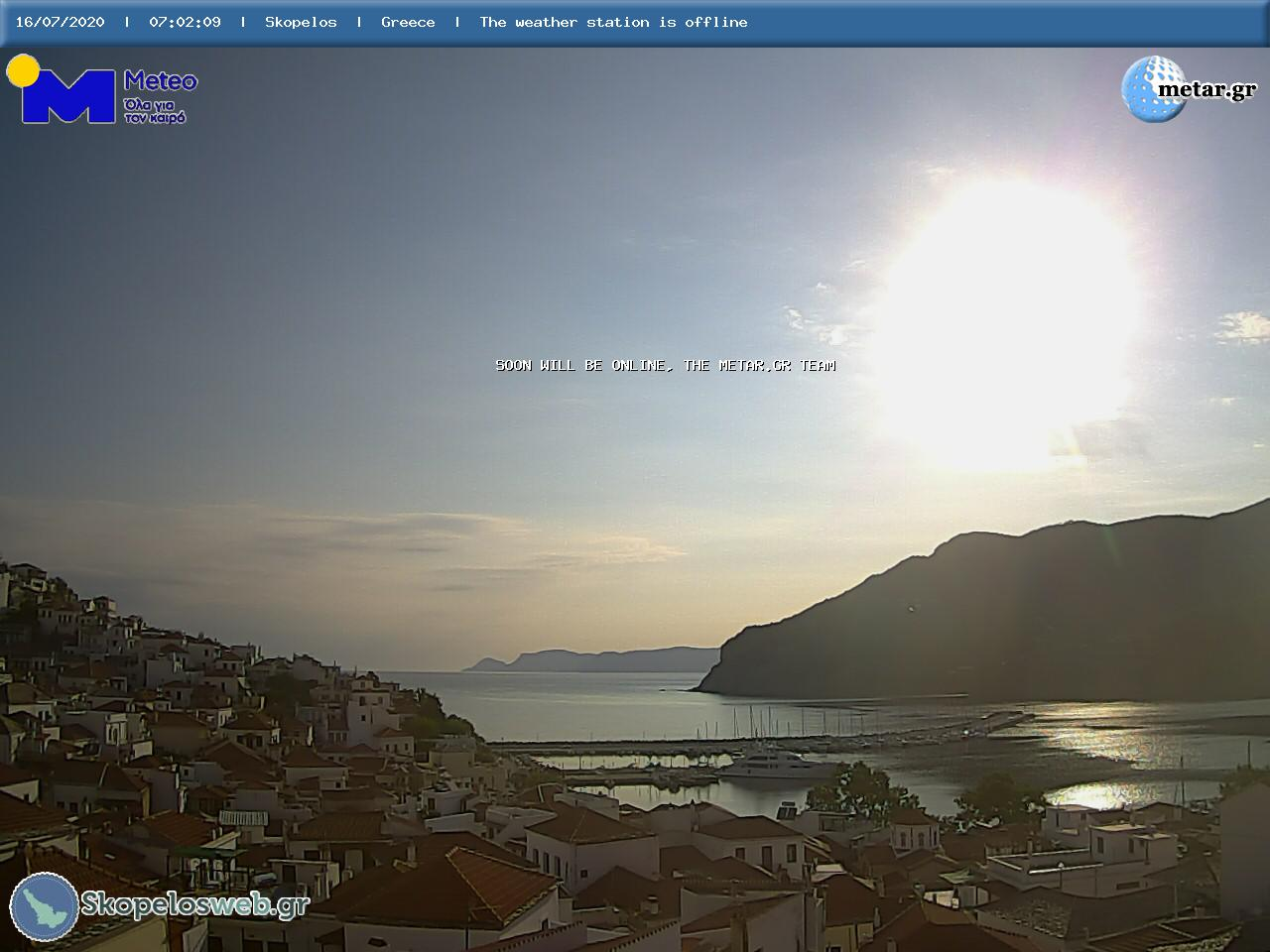Click 'The weather station is offline' status
1270x952 pixels.
click(x=613, y=22)
